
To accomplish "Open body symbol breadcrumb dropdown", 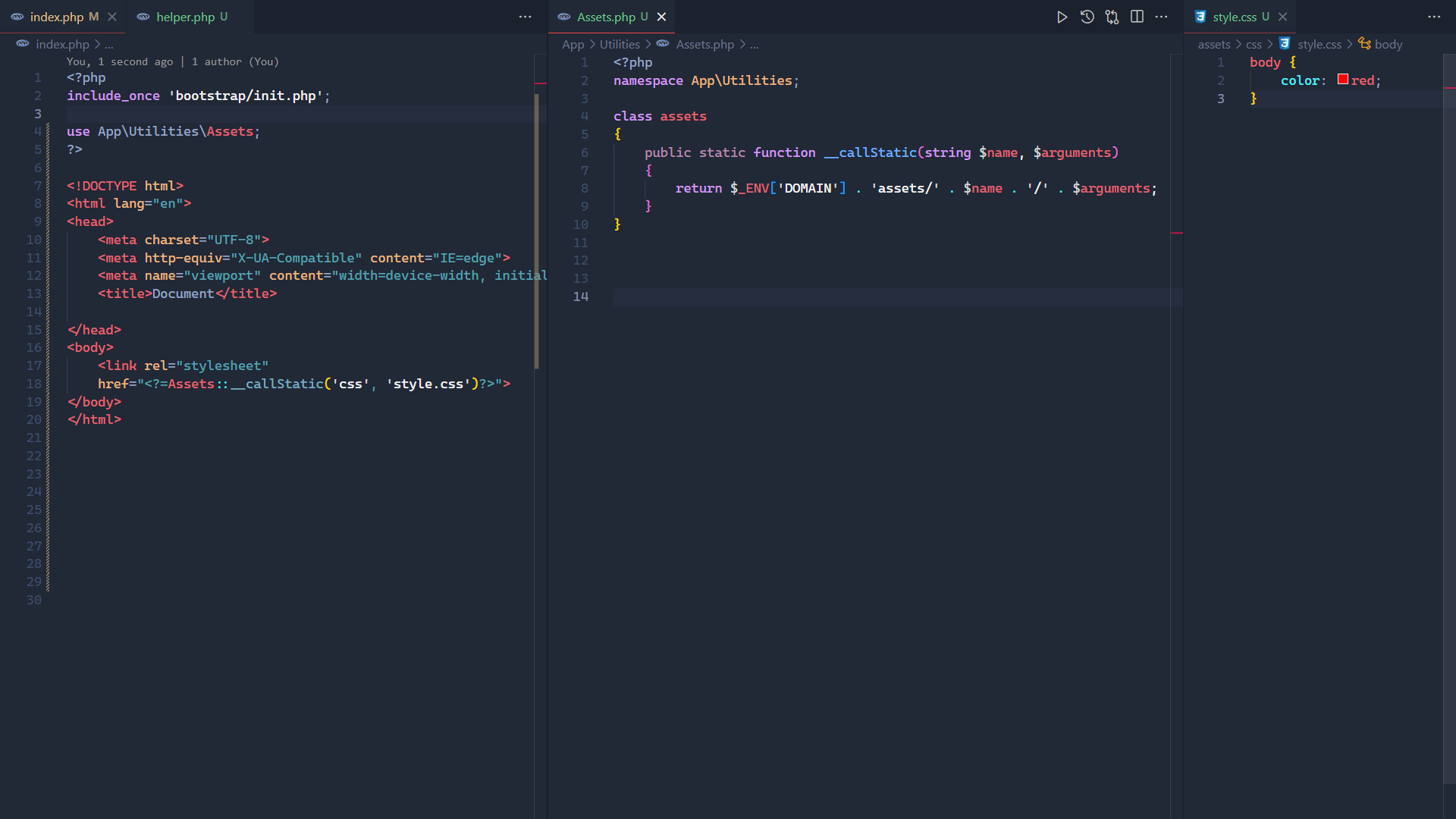I will (1388, 44).
